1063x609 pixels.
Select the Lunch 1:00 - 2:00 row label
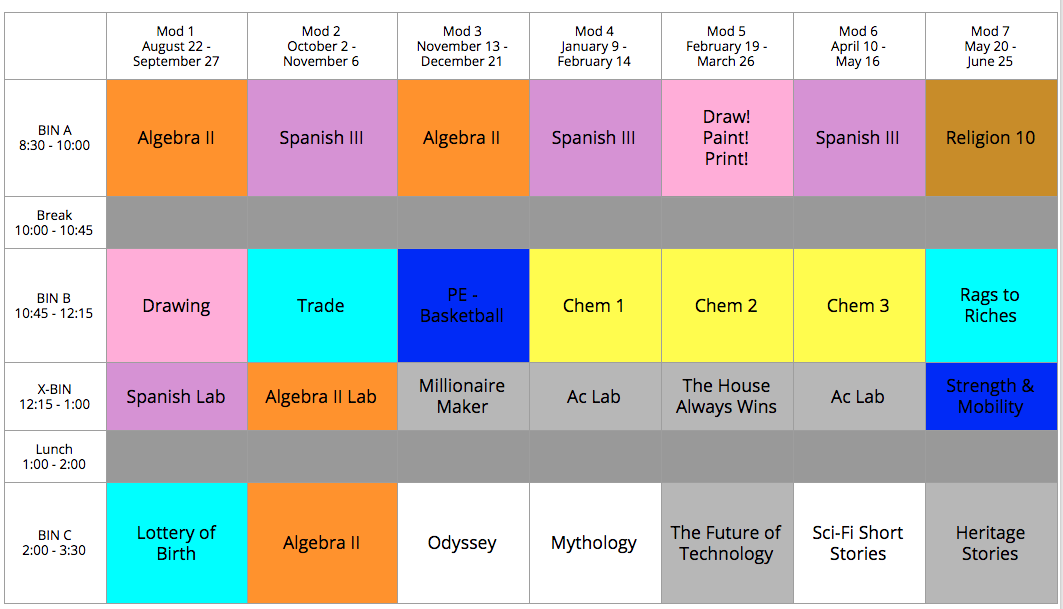point(55,457)
